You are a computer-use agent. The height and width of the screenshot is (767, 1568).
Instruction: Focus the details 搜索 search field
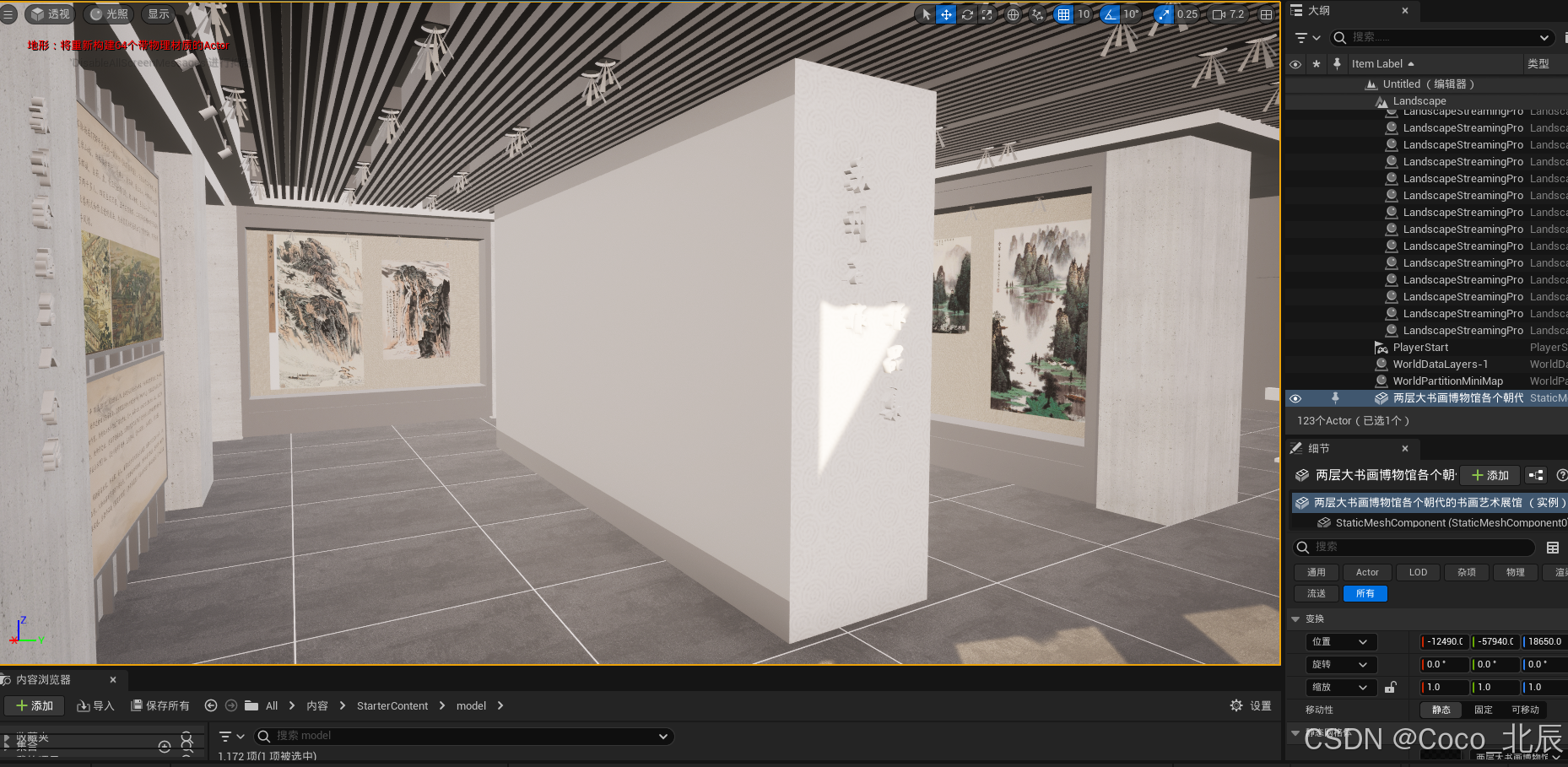pos(1414,548)
